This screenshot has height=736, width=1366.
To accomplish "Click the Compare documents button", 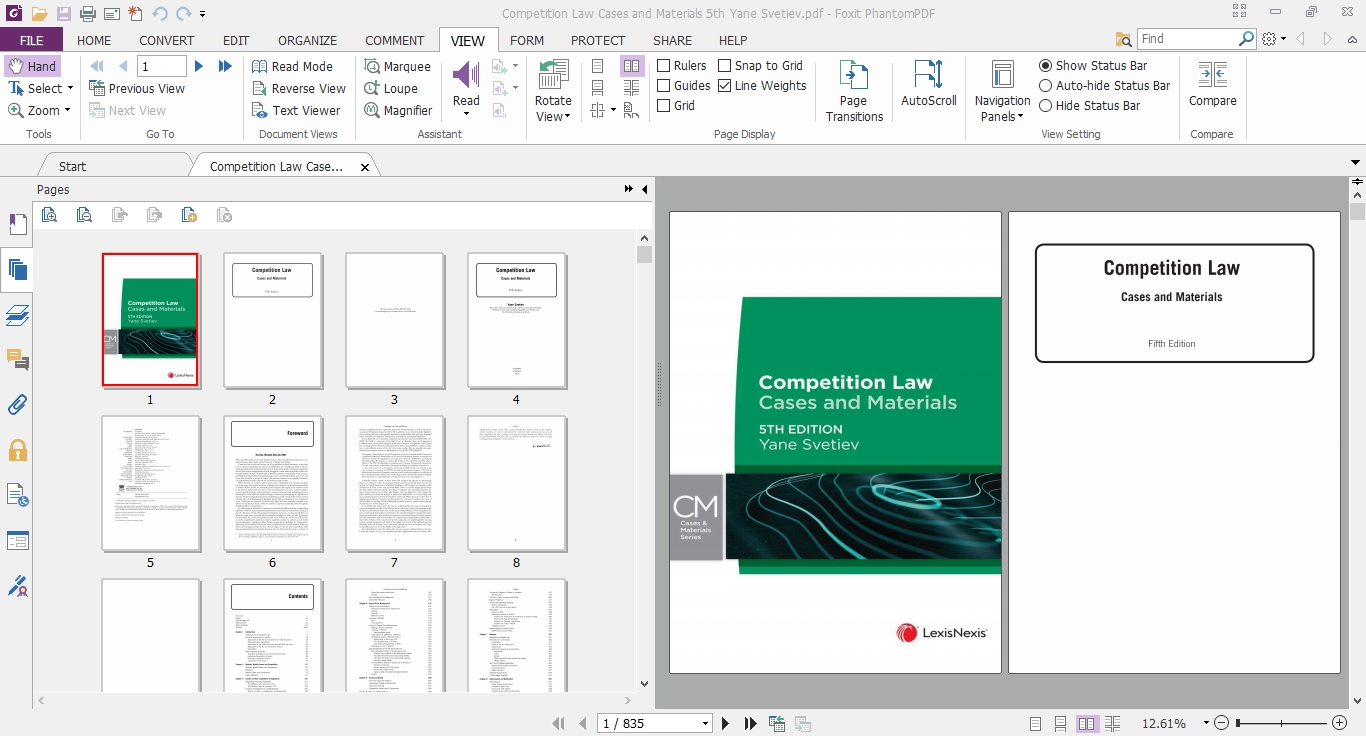I will coord(1212,84).
